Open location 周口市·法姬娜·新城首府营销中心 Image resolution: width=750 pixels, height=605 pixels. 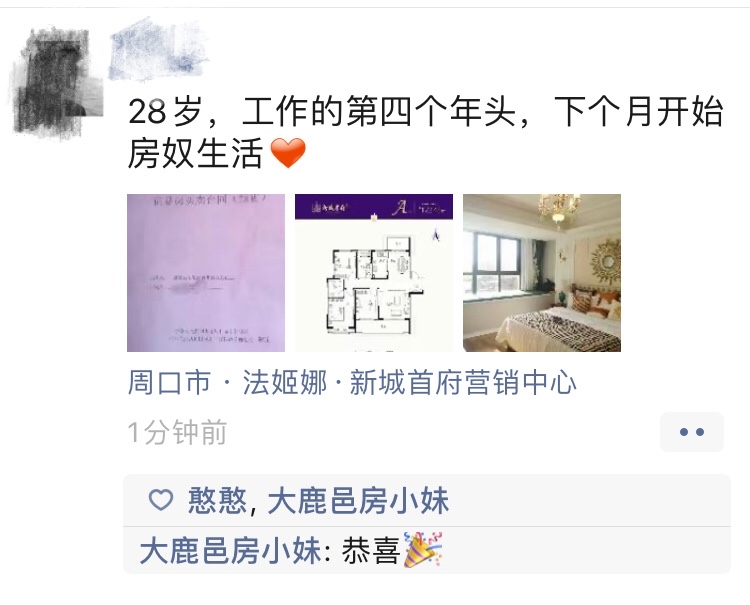(x=352, y=383)
